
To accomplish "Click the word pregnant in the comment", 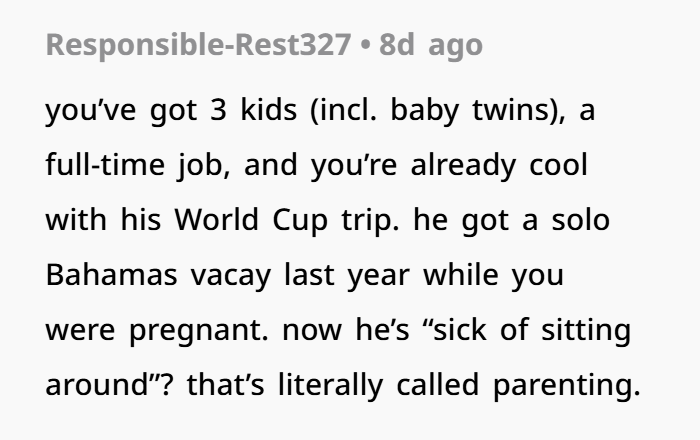I will (199, 330).
